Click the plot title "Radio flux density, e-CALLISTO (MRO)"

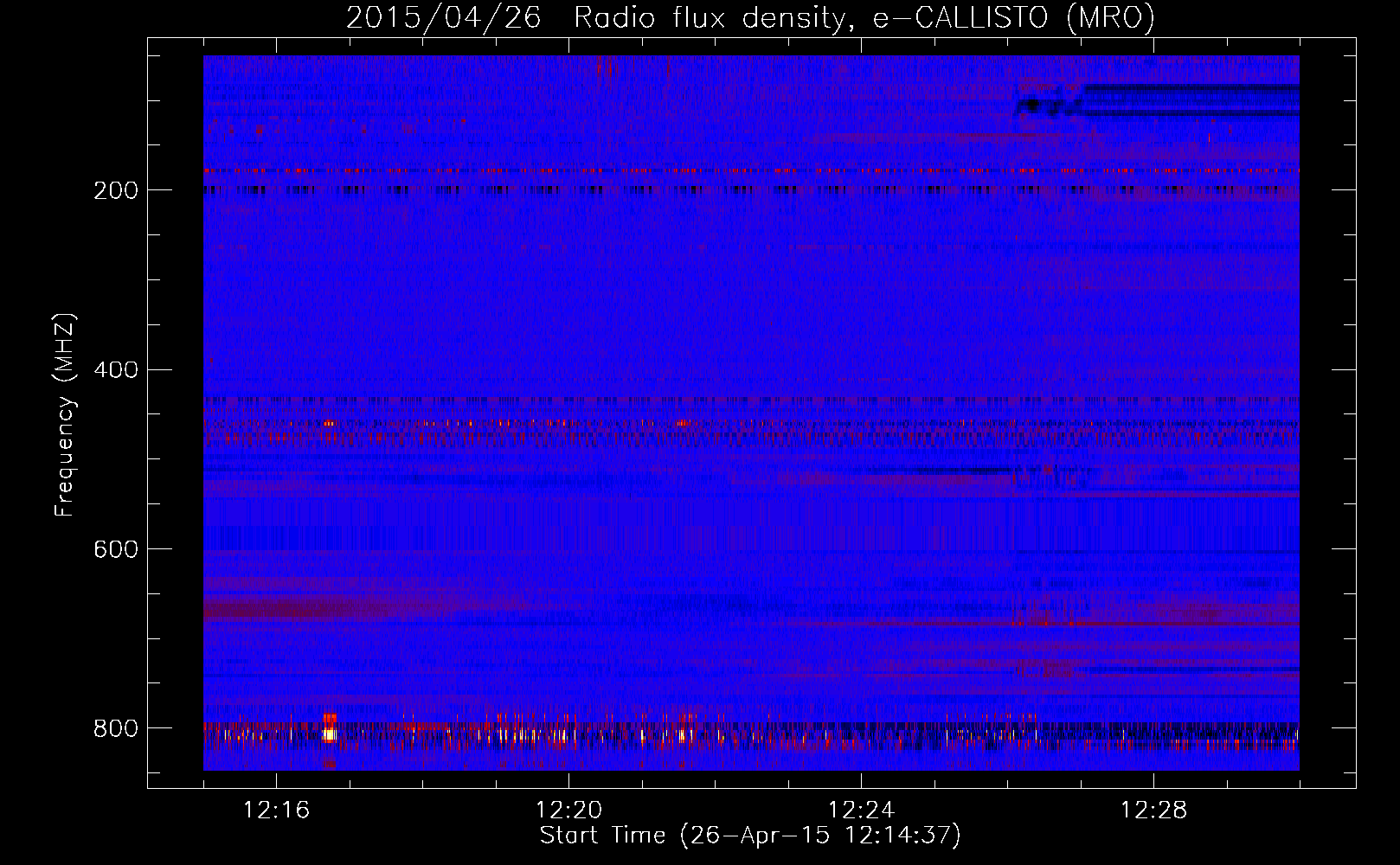tap(864, 17)
